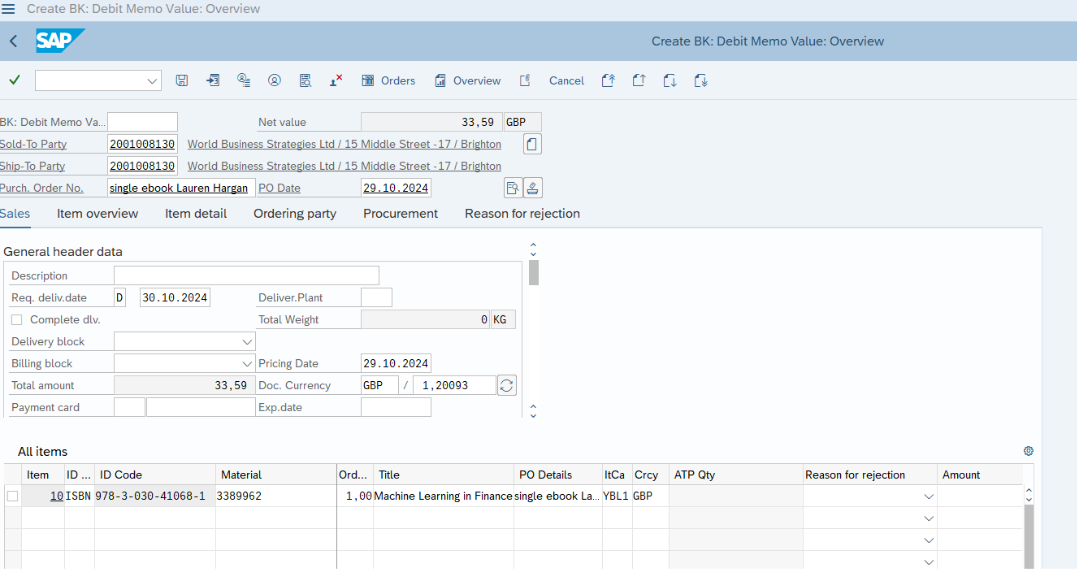1077x570 pixels.
Task: Click the Description input field
Action: [247, 275]
